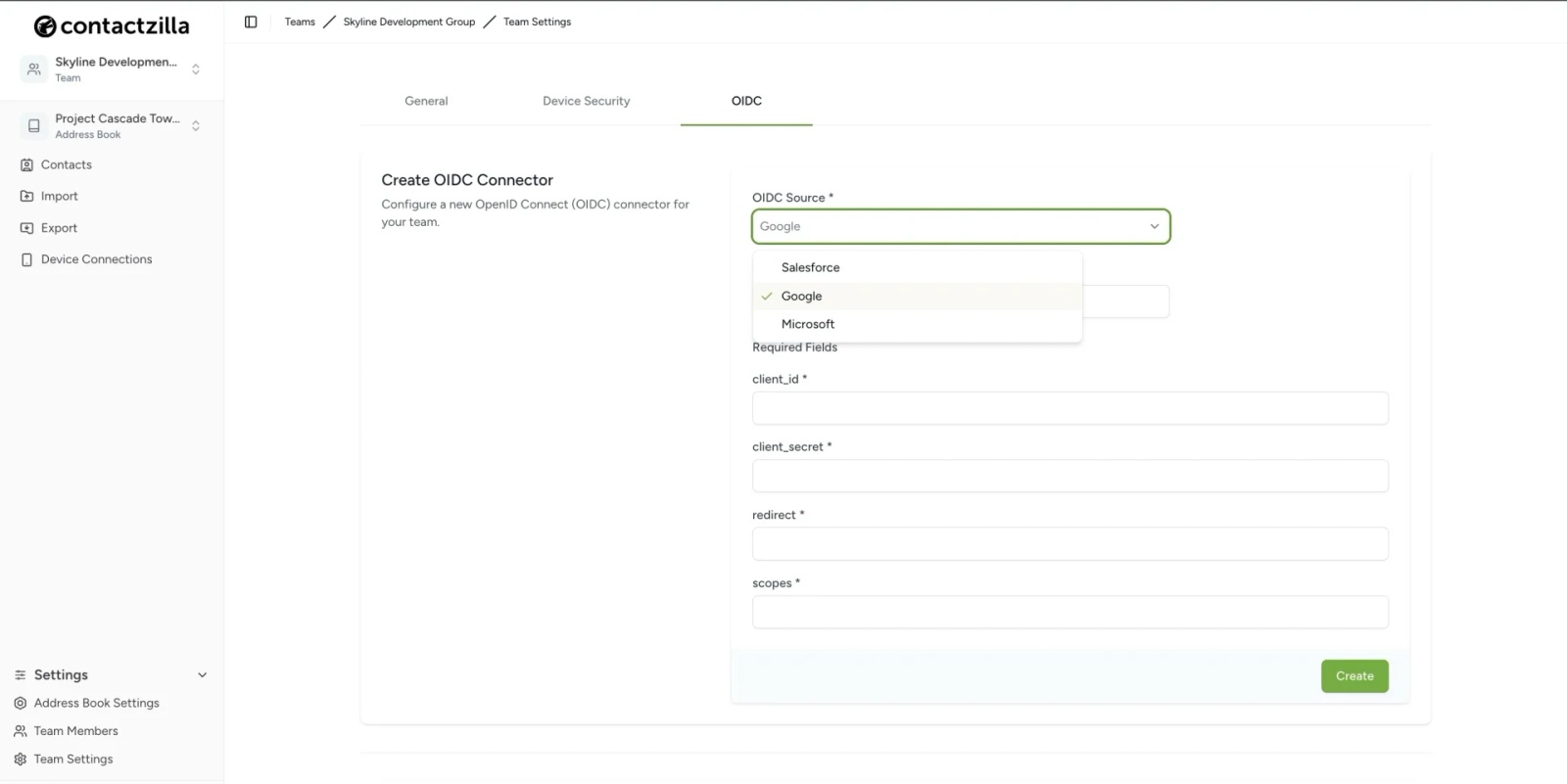This screenshot has width=1567, height=784.
Task: Select Salesforce from the dropdown list
Action: tap(918, 267)
